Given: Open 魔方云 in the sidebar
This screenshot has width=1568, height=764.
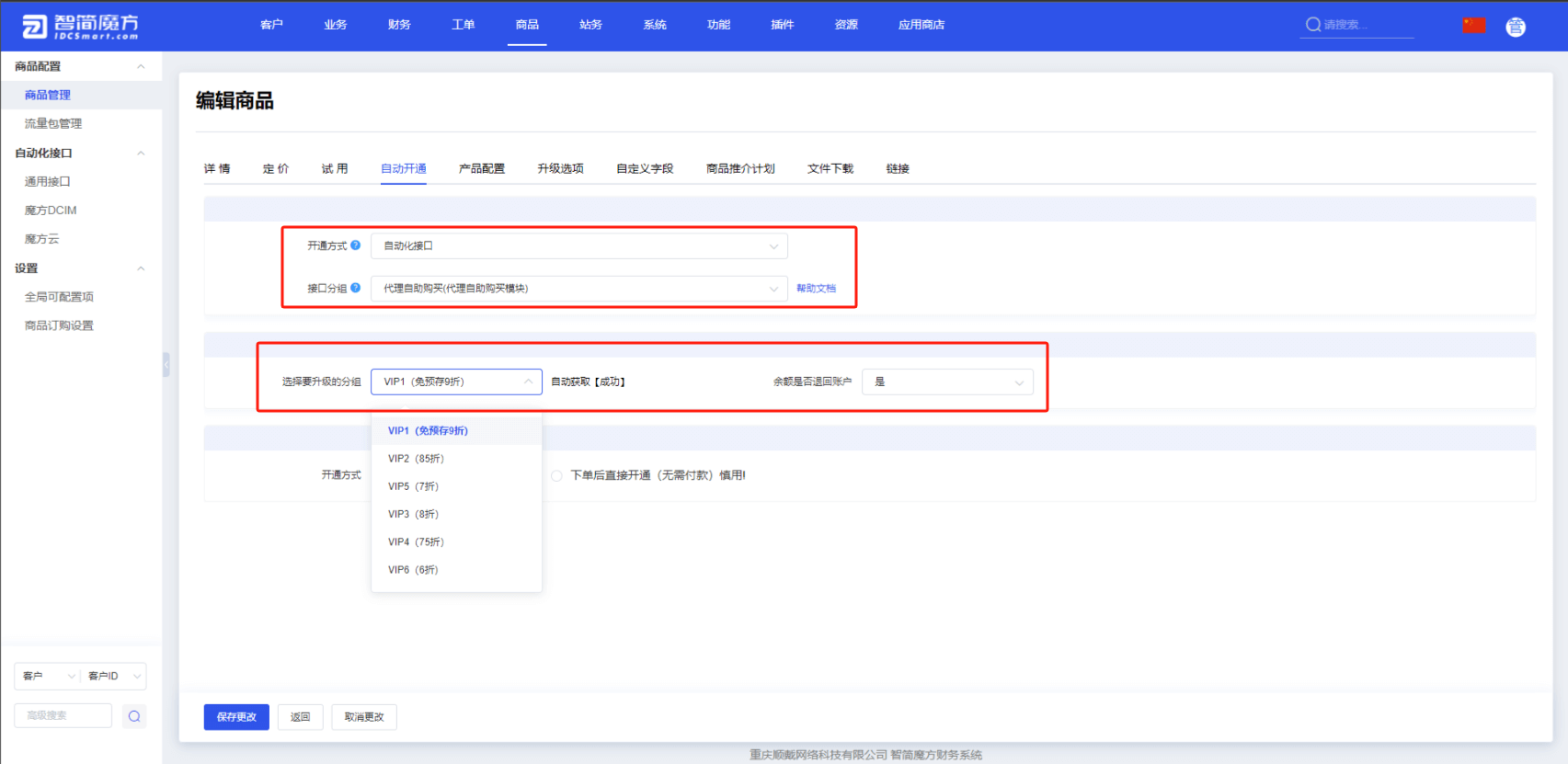Looking at the screenshot, I should click(x=41, y=239).
